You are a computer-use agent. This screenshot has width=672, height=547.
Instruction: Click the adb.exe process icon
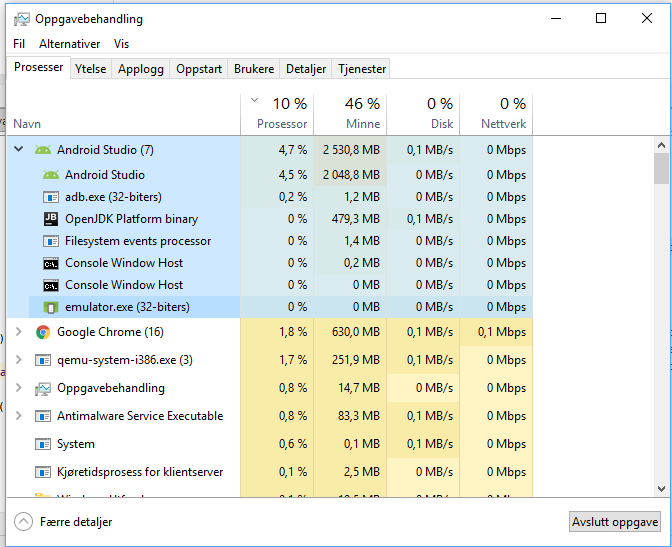[51, 197]
